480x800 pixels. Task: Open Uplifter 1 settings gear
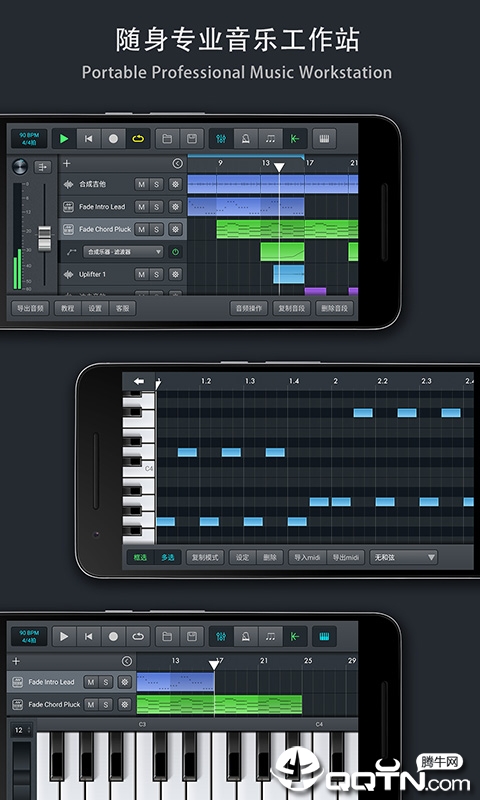[175, 274]
